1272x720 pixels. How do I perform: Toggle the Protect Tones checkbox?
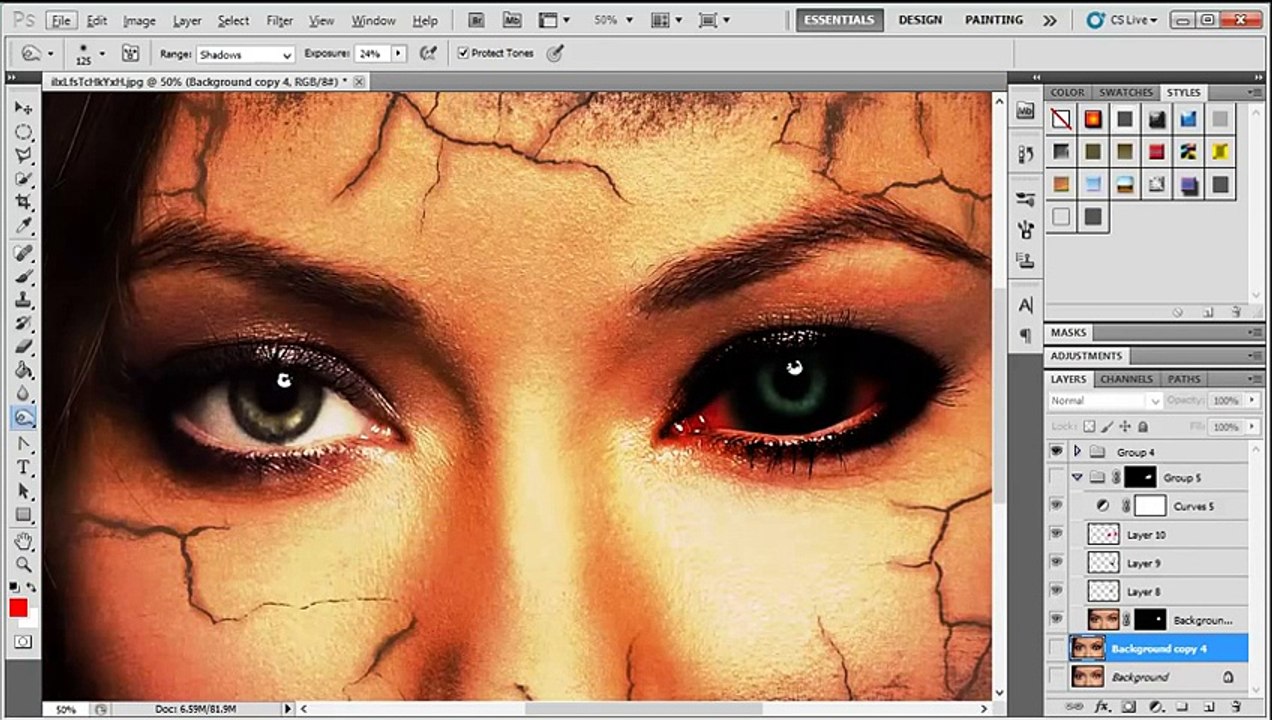click(x=463, y=53)
